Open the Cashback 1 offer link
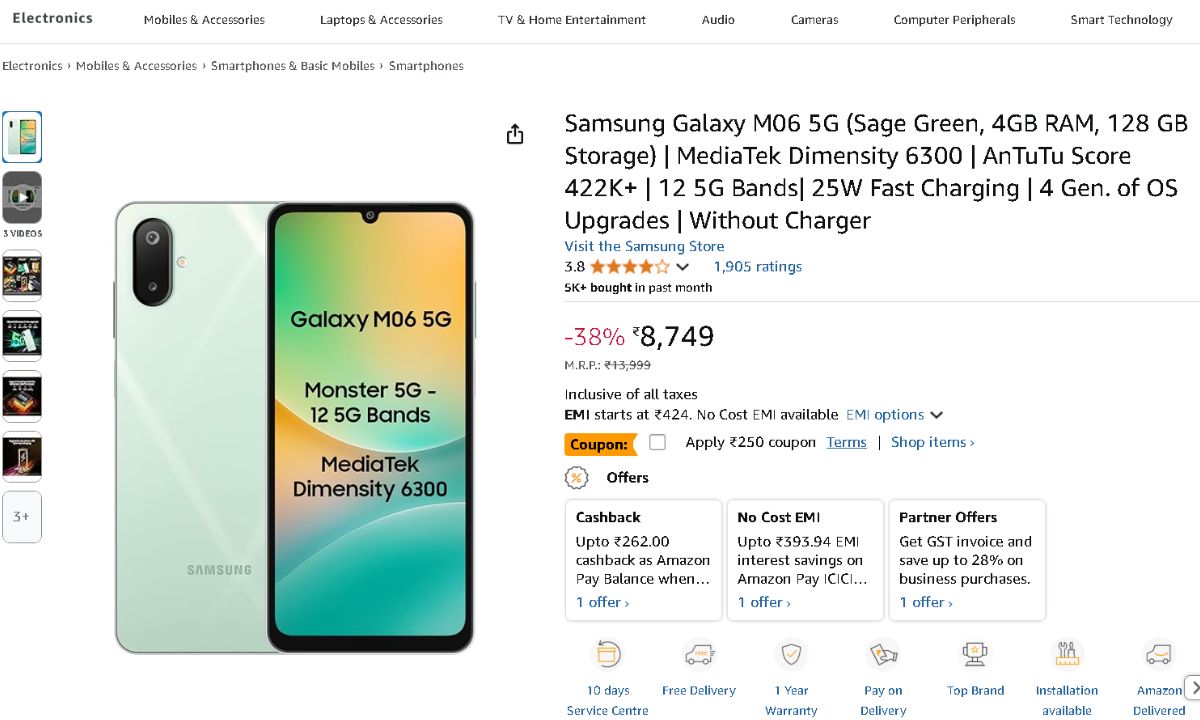Image resolution: width=1200 pixels, height=720 pixels. click(x=602, y=602)
